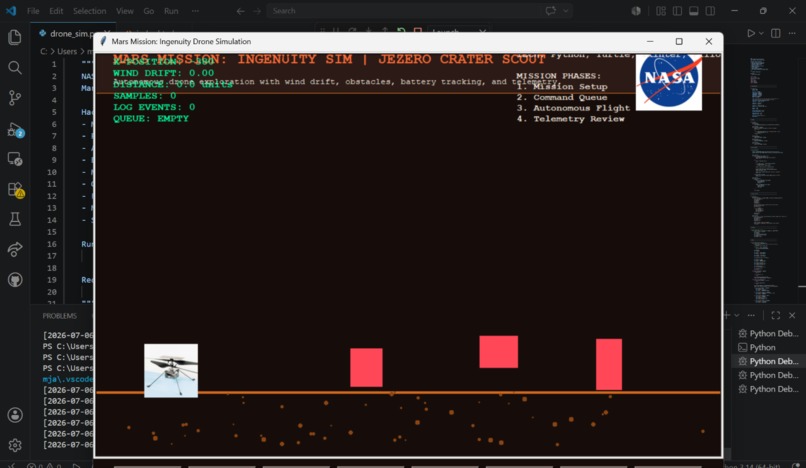Focus the VS Code title bar Search box
The height and width of the screenshot is (468, 806).
pyautogui.click(x=419, y=11)
